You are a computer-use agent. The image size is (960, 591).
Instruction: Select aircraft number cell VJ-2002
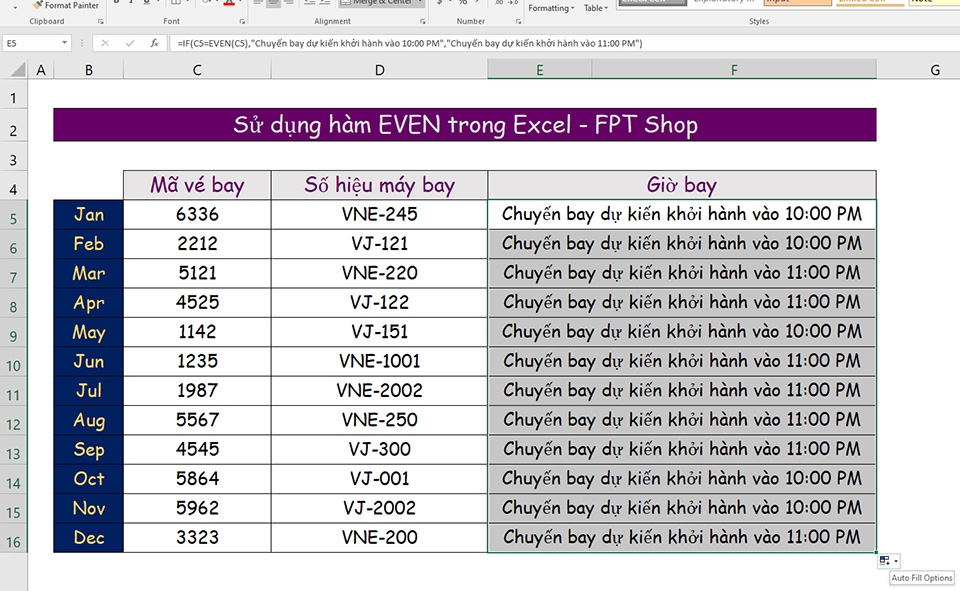pos(380,508)
